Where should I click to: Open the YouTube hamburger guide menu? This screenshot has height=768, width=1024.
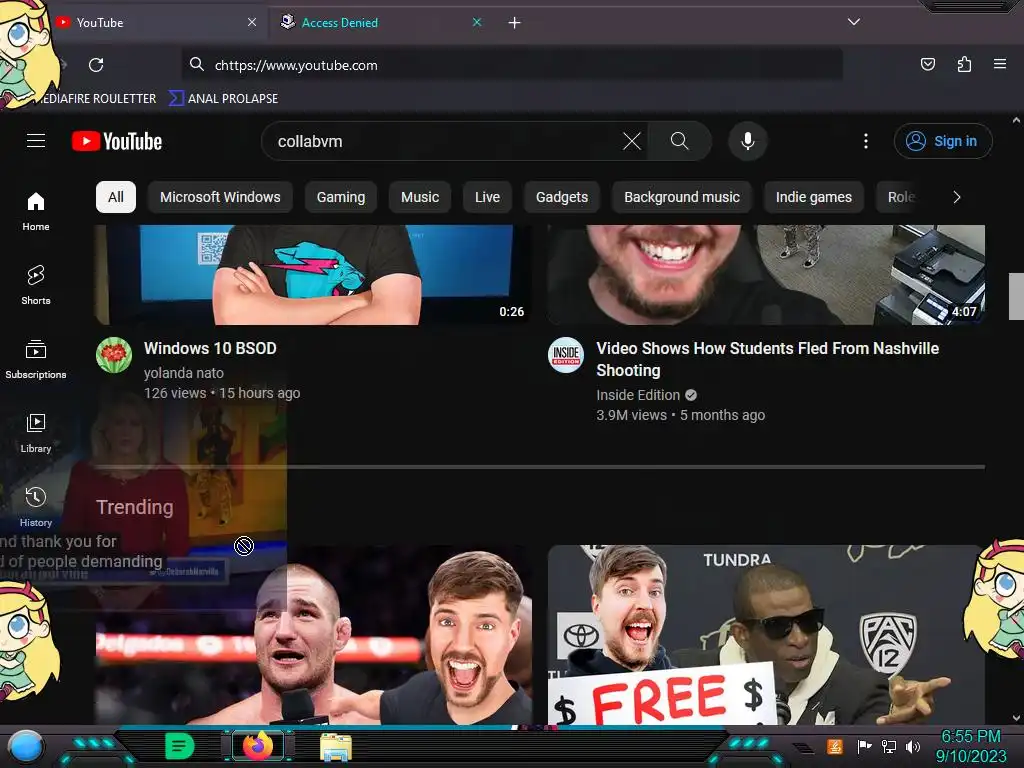(x=36, y=141)
